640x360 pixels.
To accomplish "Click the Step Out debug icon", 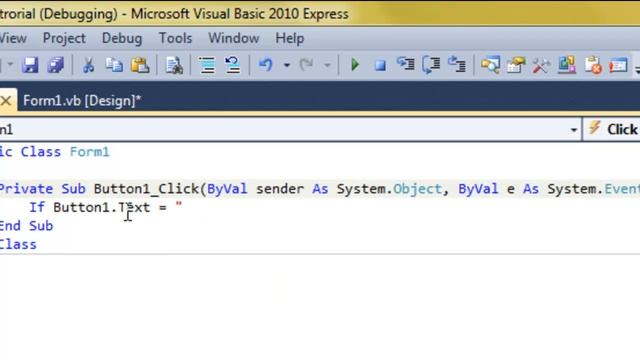I will 457,64.
